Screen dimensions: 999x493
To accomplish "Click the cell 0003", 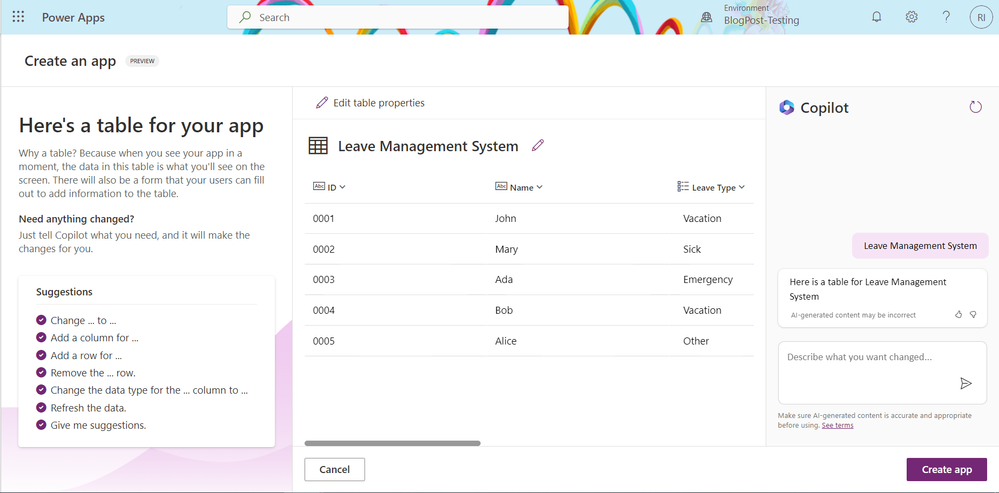I will click(324, 280).
